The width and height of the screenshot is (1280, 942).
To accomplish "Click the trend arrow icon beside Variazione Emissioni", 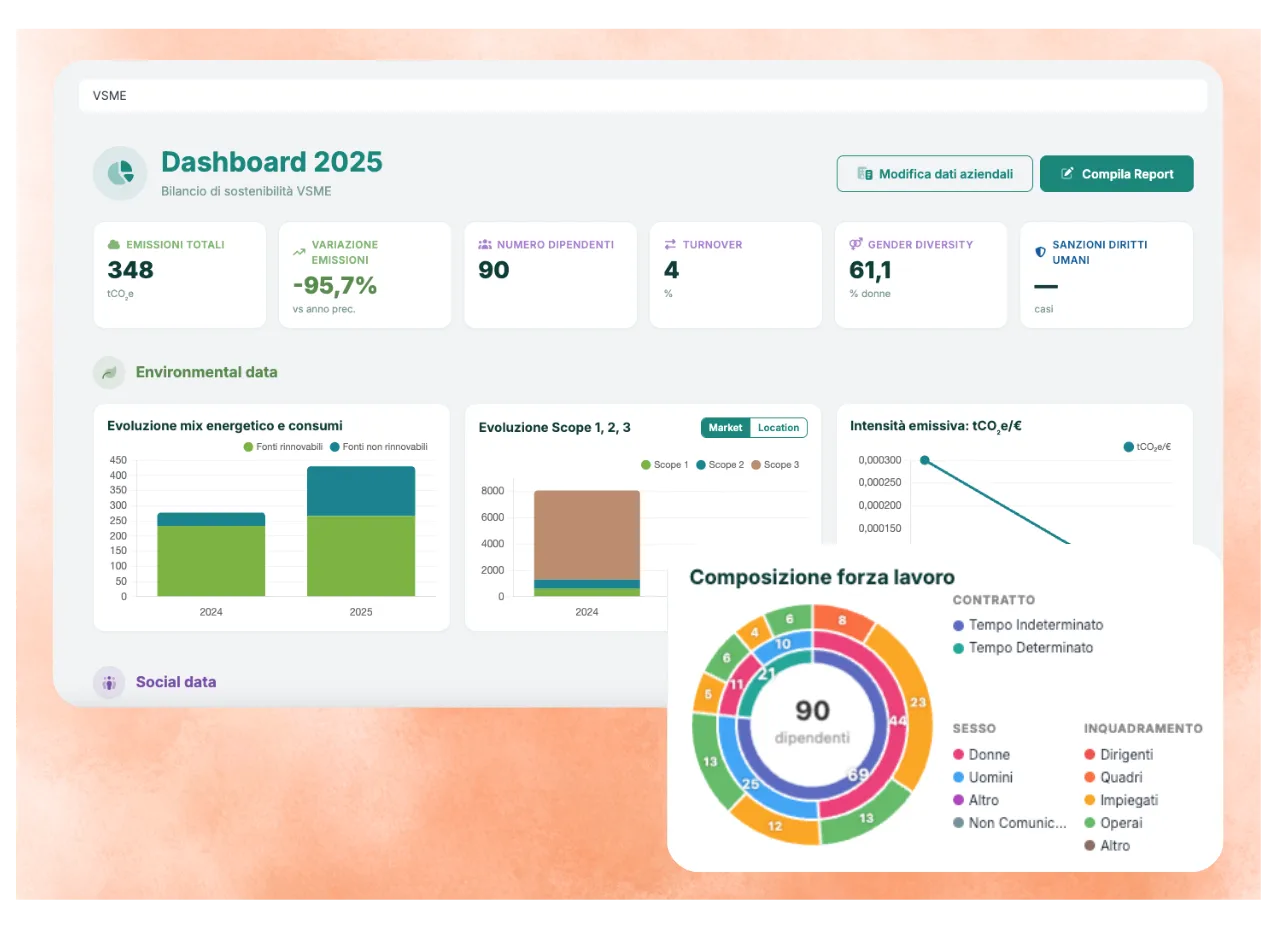I will click(x=299, y=252).
